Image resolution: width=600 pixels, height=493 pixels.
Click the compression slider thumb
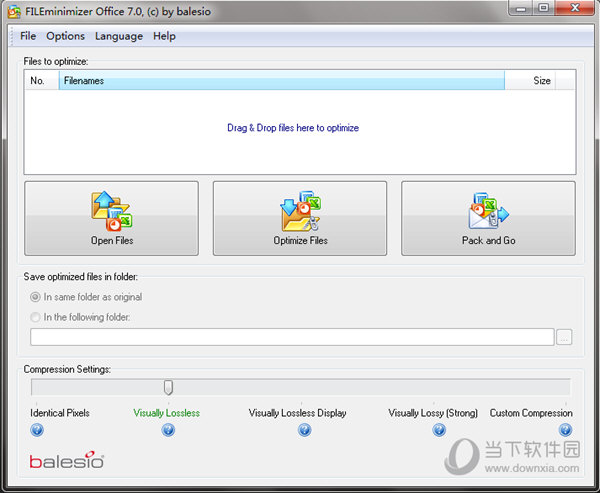click(x=168, y=387)
